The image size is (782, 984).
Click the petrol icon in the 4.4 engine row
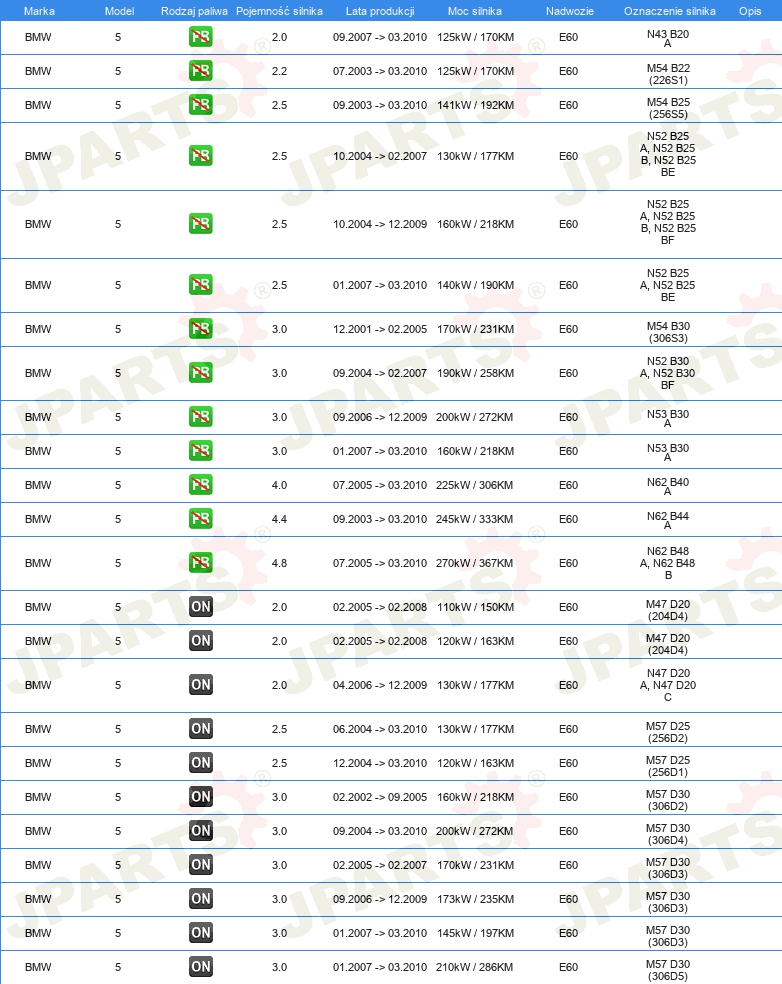201,518
